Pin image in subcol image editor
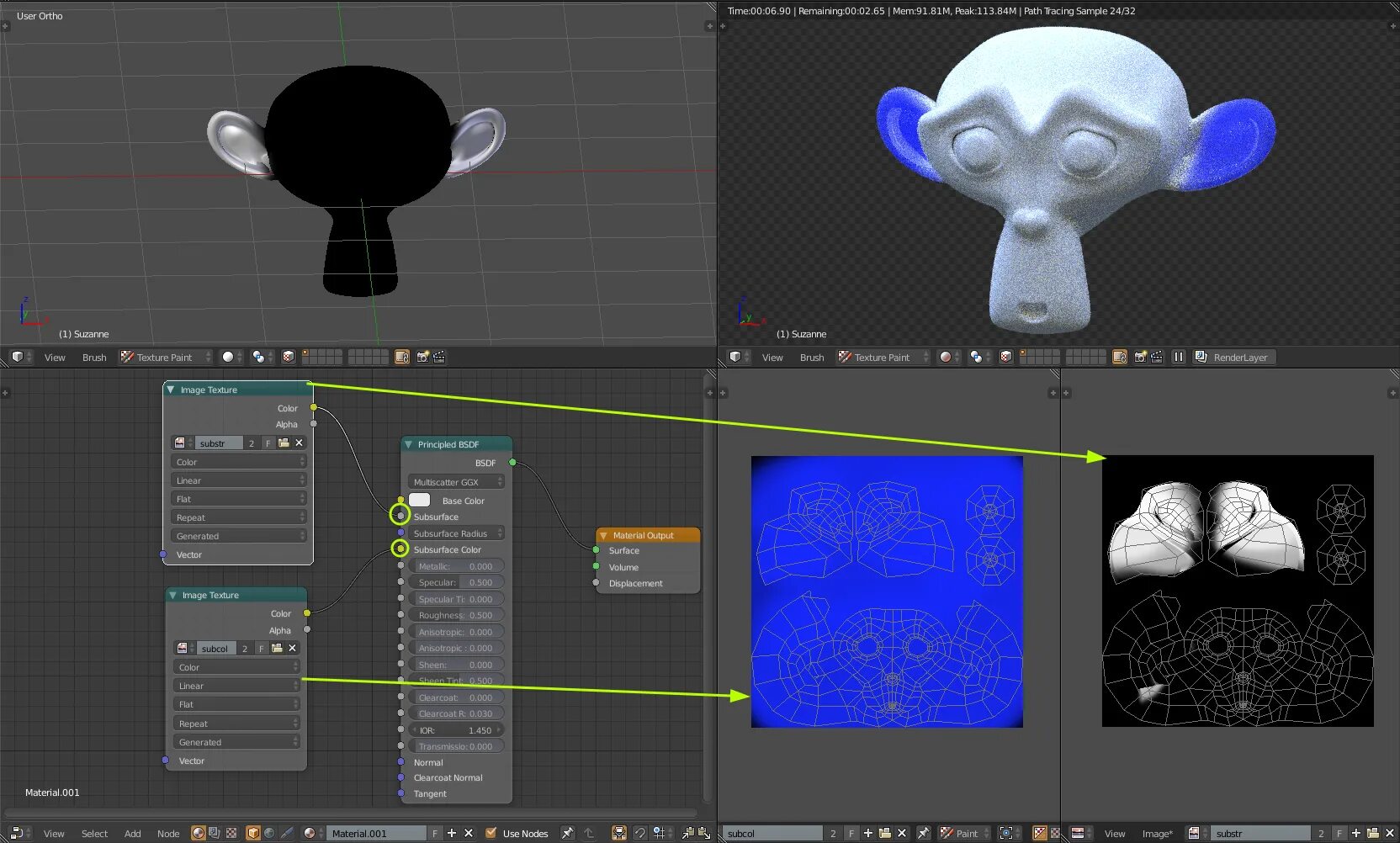1400x843 pixels. tap(923, 833)
